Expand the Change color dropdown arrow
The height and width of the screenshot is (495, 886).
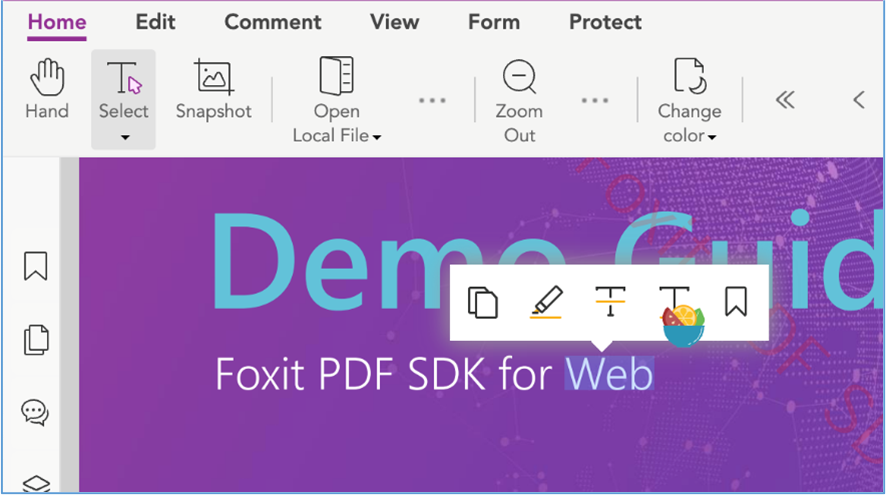[712, 137]
